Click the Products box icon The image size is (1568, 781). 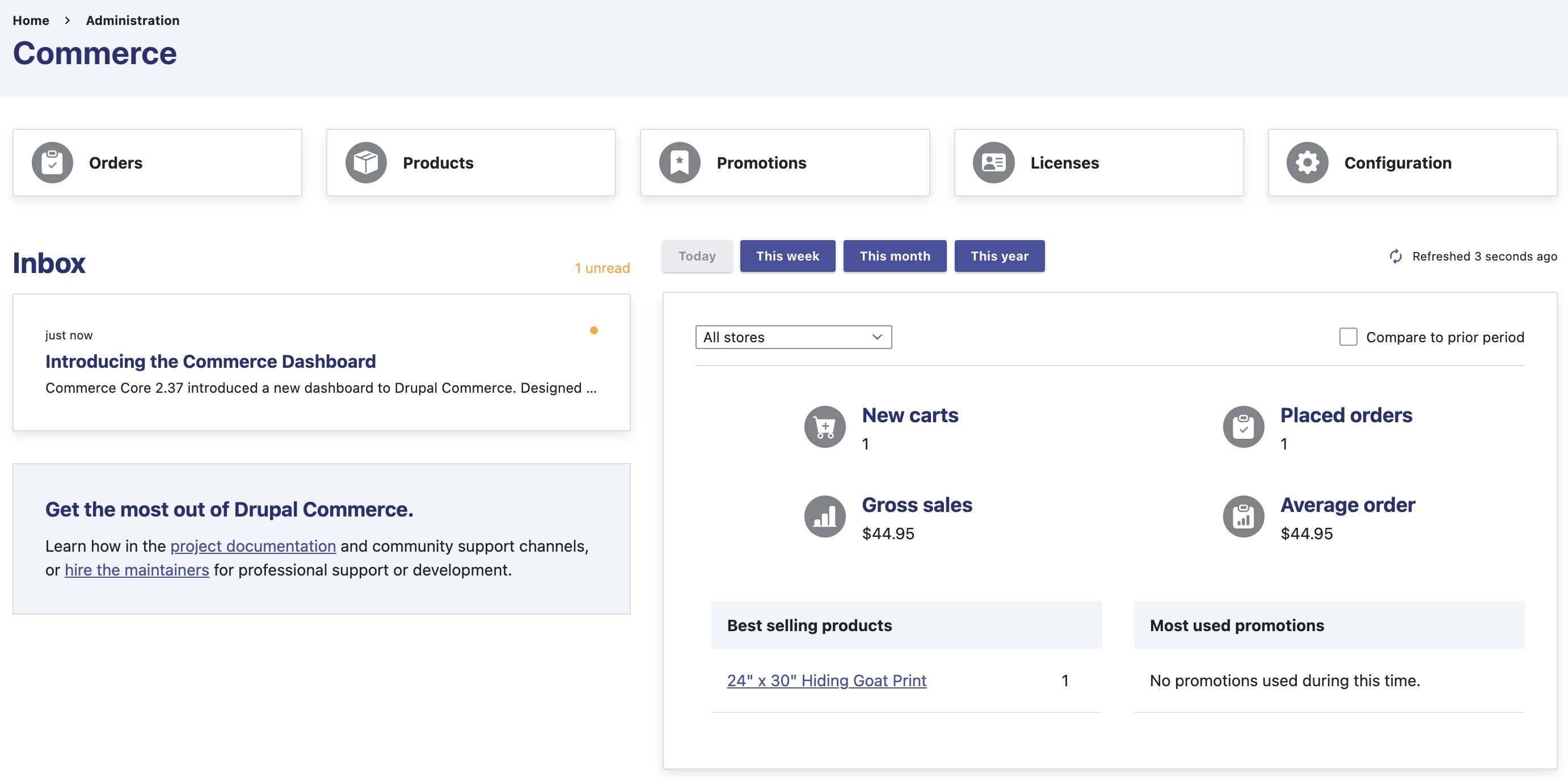pyautogui.click(x=366, y=163)
